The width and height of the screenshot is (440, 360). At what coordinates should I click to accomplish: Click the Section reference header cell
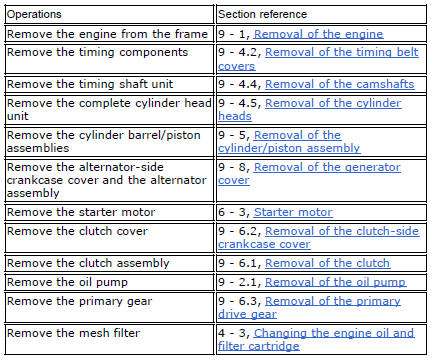321,15
